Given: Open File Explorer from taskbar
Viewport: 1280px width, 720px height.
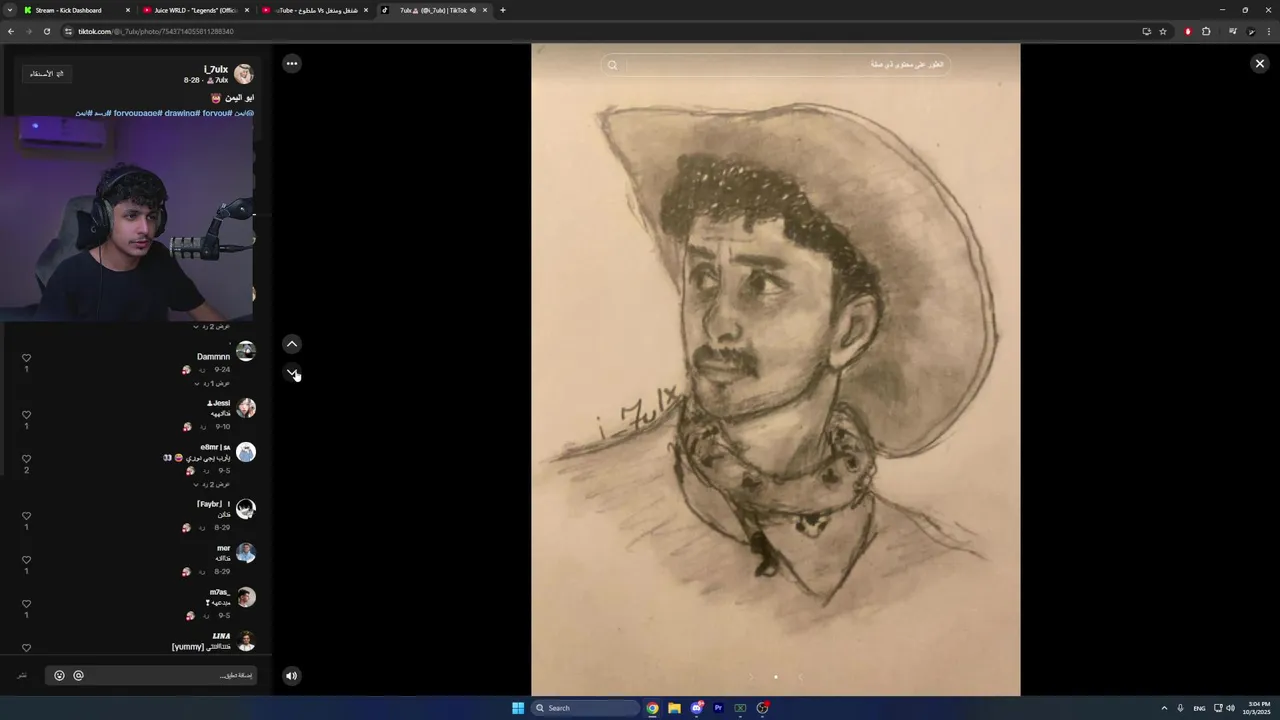Looking at the screenshot, I should pos(674,708).
